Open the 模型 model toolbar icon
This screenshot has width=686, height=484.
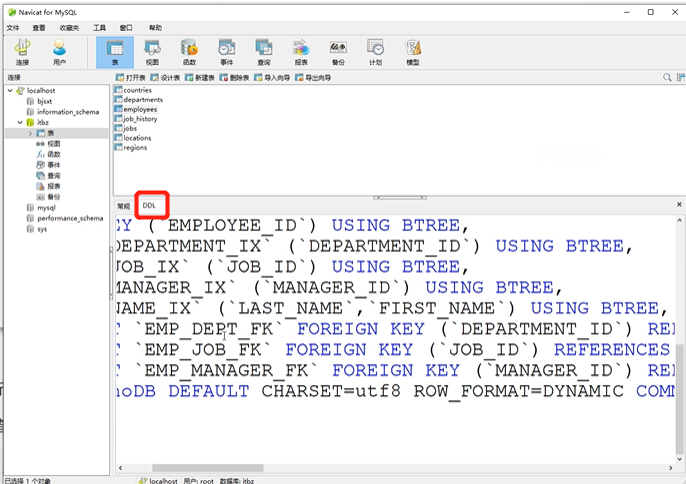tap(413, 52)
